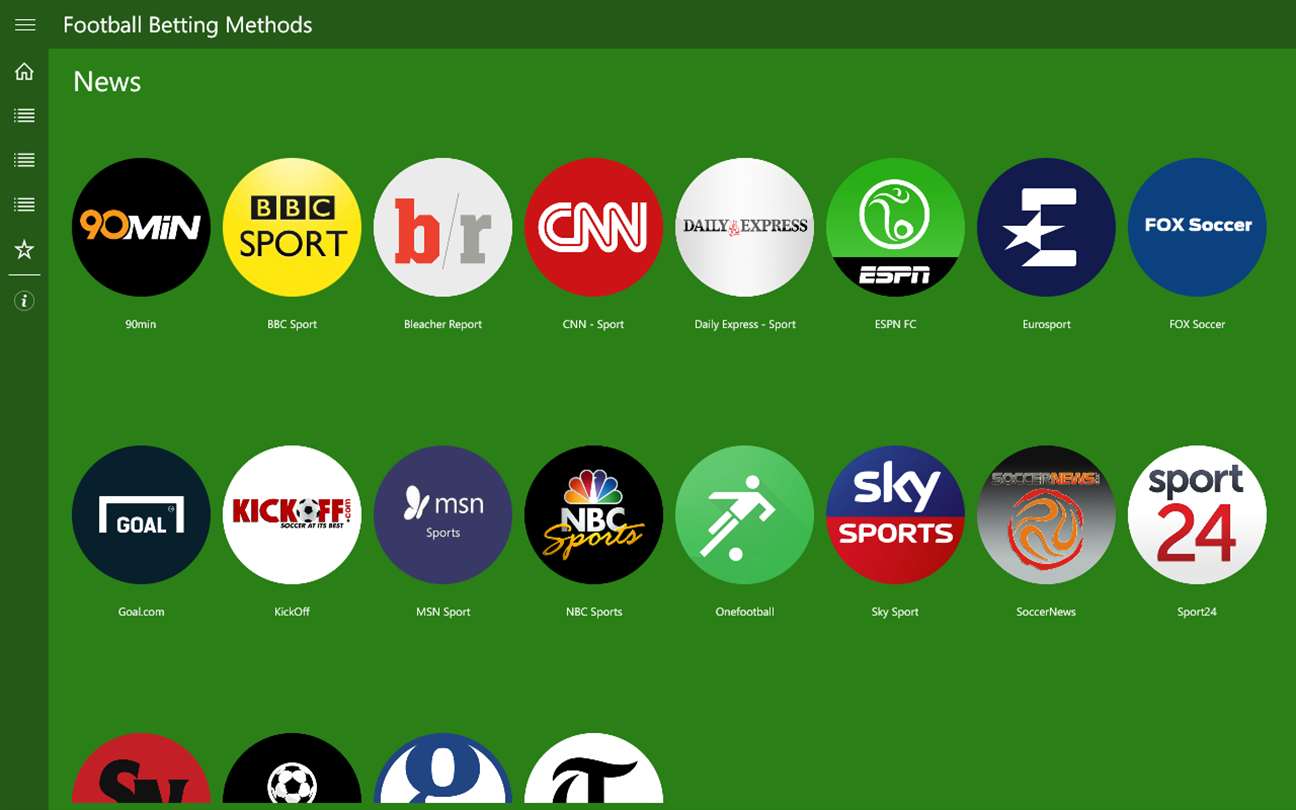
Task: Click the 'ESPN FC' label text
Action: (895, 324)
